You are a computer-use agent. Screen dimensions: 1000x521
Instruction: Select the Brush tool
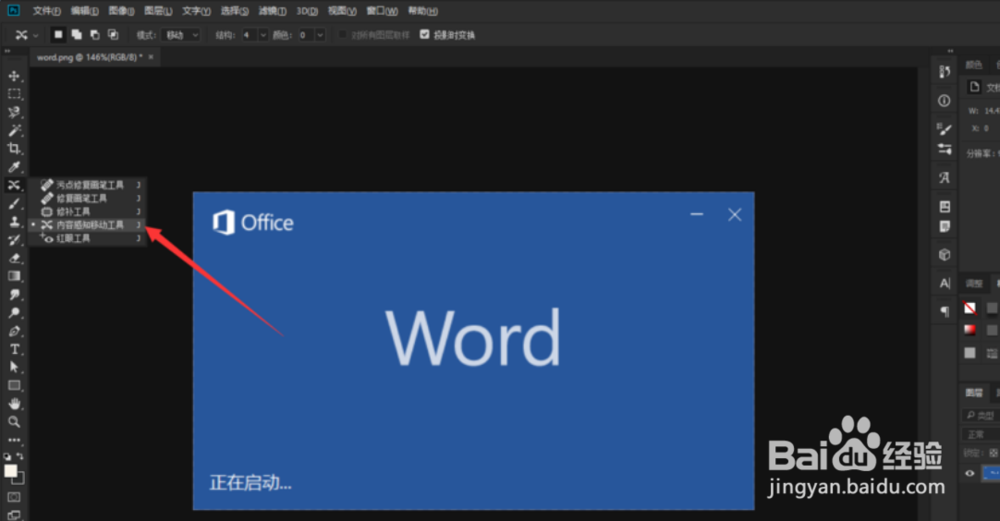coord(14,203)
